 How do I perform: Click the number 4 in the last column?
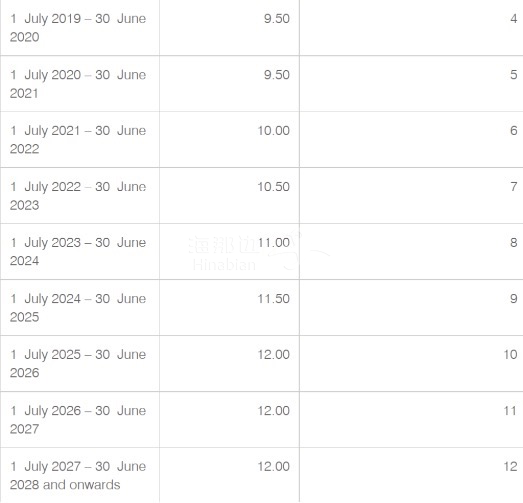coord(514,19)
